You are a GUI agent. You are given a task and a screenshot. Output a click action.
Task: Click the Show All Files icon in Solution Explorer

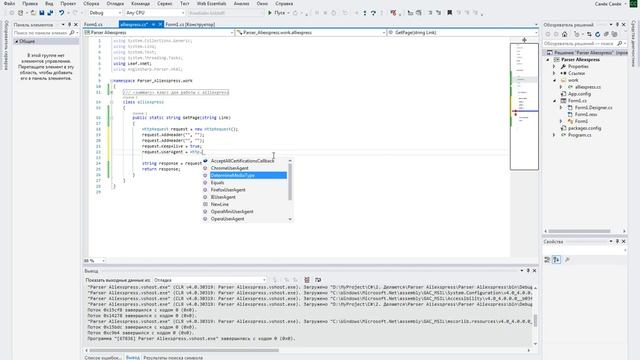[x=614, y=34]
